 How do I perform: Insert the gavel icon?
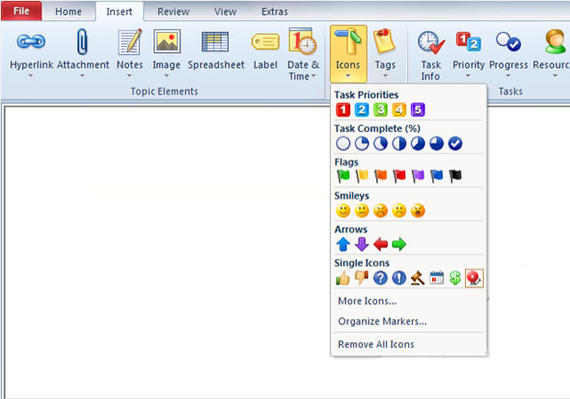[418, 278]
